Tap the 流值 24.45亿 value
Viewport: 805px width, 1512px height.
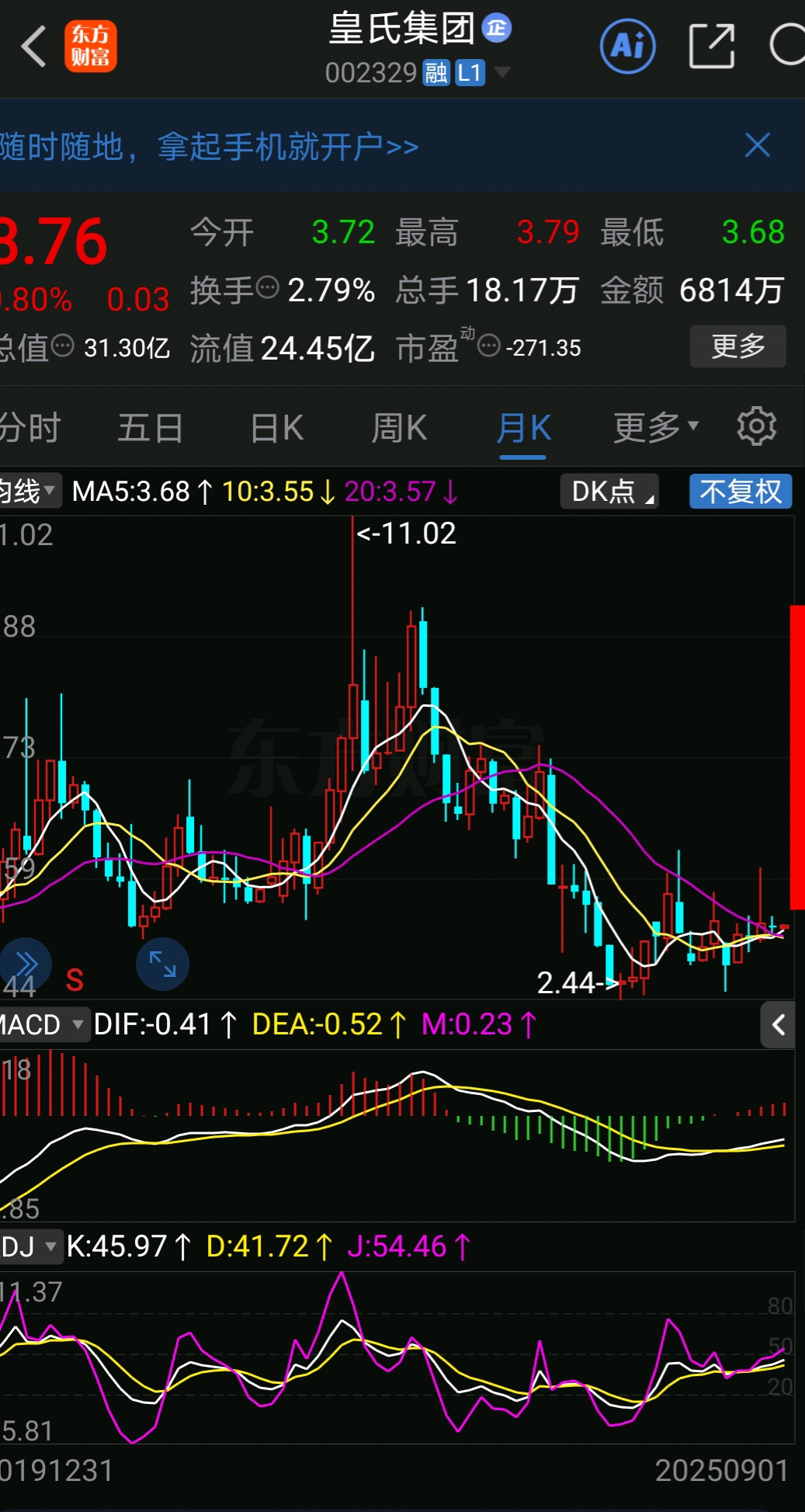(317, 349)
